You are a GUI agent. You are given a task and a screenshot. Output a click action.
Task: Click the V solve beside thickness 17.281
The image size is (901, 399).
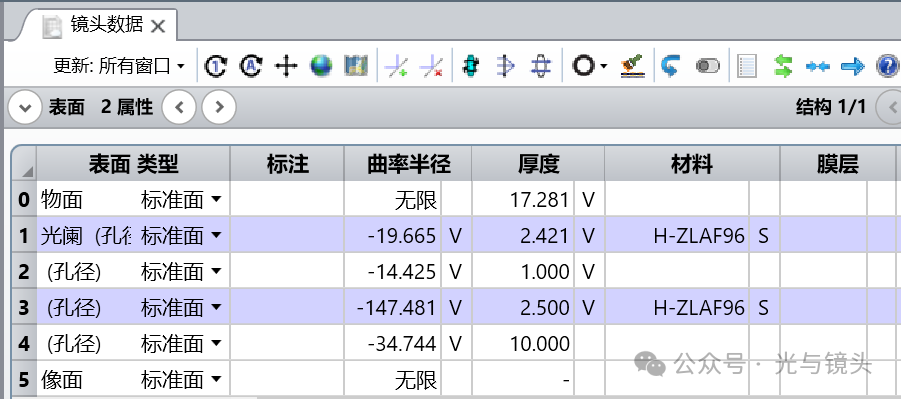tap(588, 200)
